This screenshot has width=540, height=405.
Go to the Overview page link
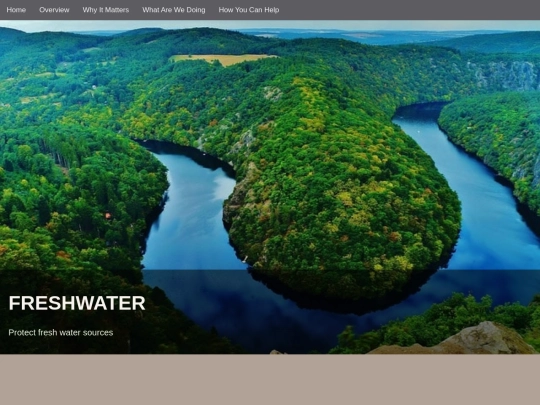pyautogui.click(x=54, y=10)
